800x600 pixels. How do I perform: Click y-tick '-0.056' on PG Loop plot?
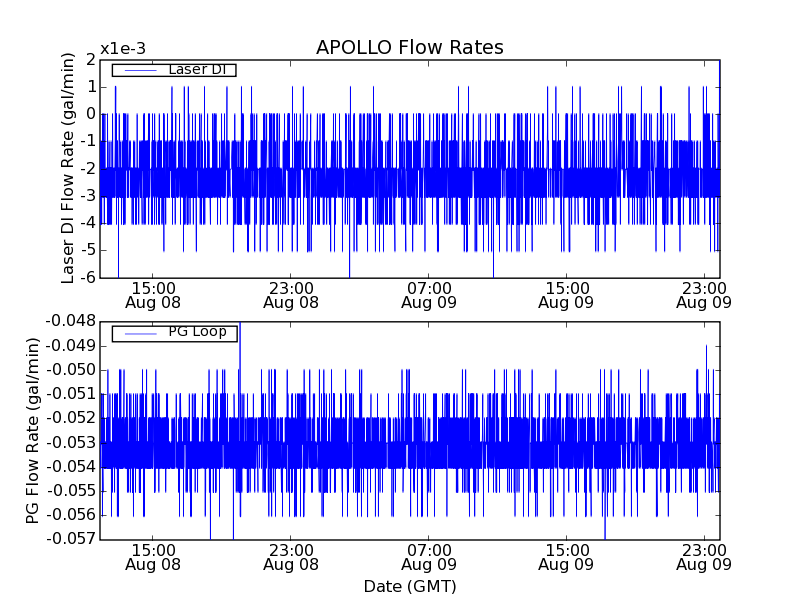pyautogui.click(x=71, y=515)
